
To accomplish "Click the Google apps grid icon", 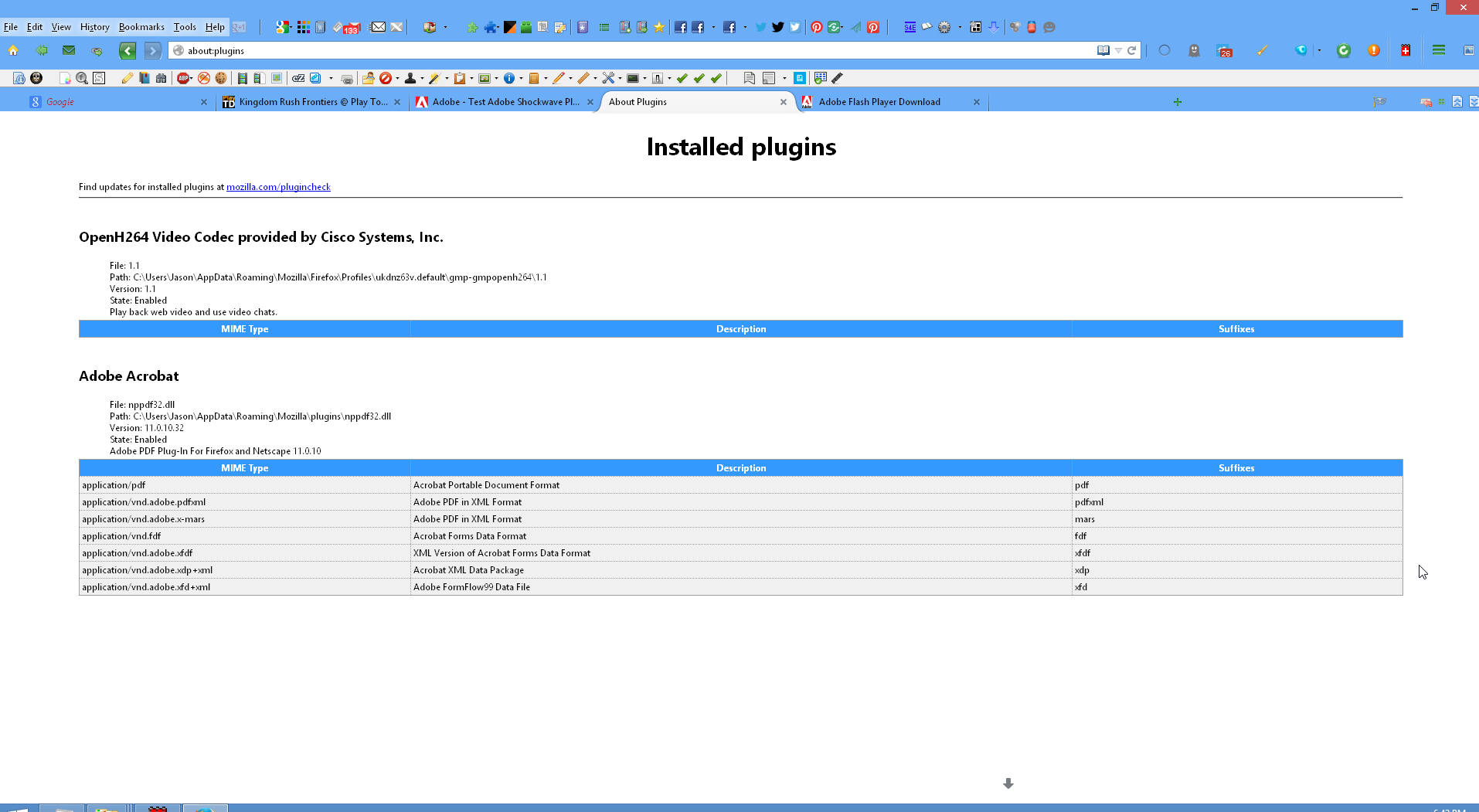I will tap(304, 27).
